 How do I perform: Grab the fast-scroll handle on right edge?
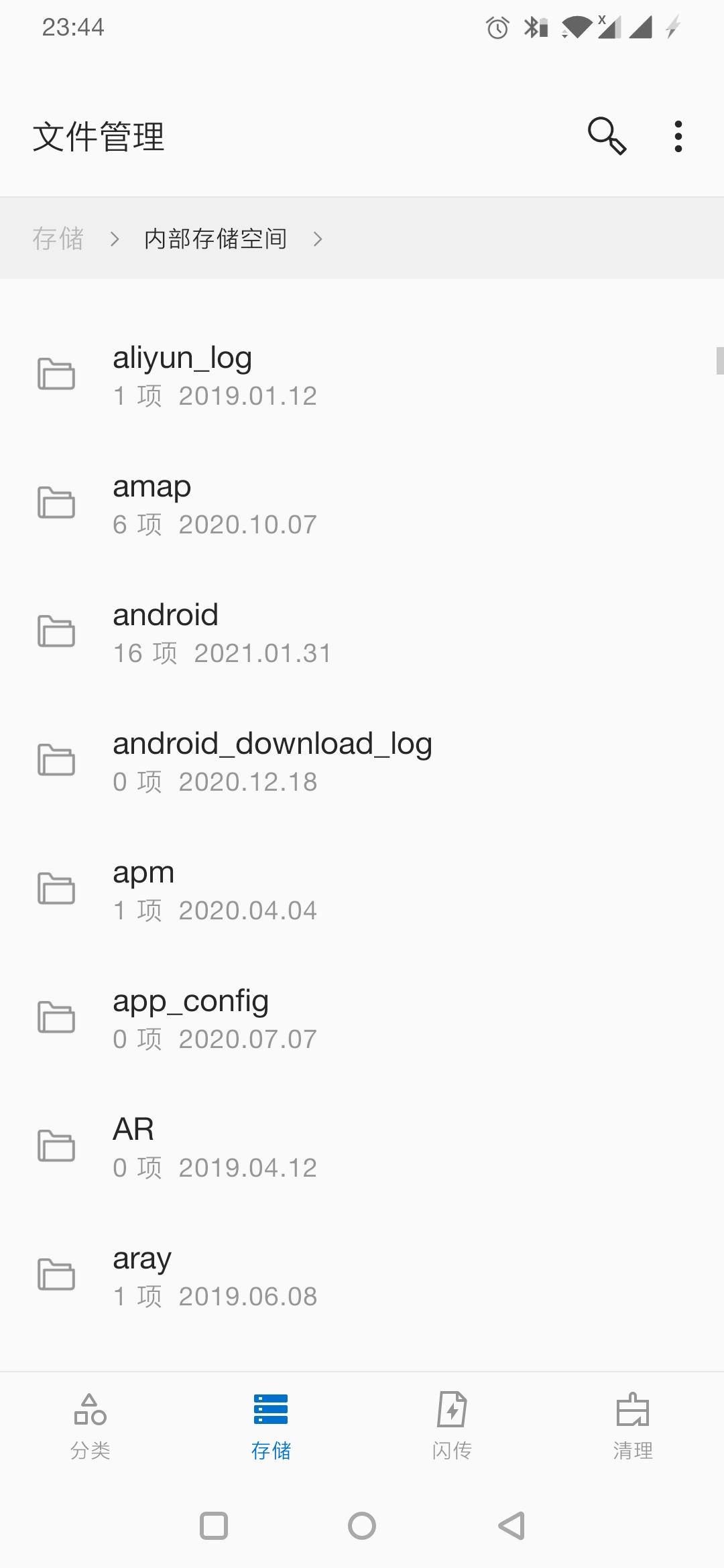point(719,361)
